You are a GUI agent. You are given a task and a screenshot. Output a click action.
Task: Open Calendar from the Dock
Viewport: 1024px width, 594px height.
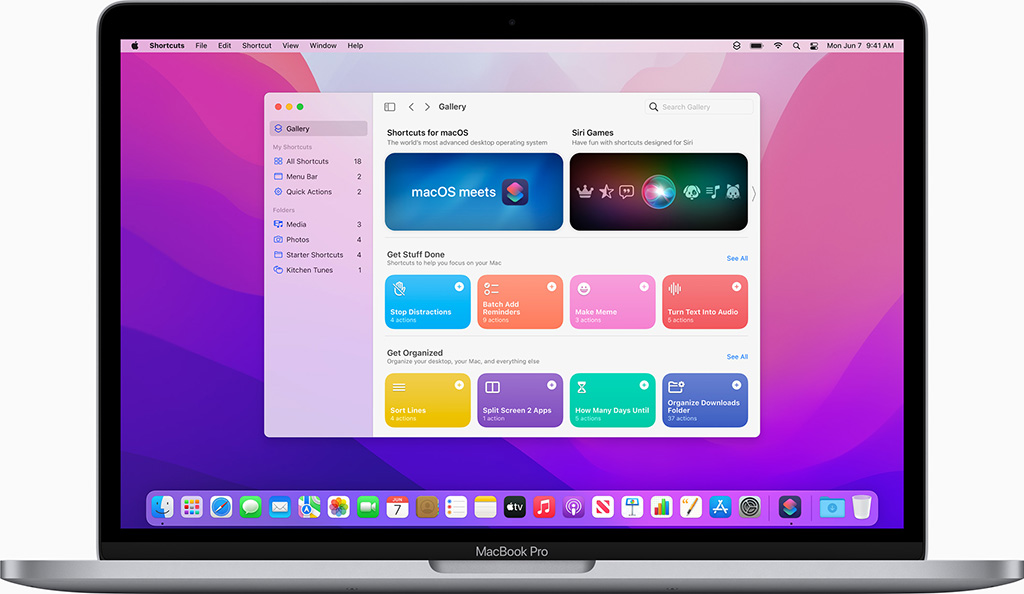click(397, 507)
